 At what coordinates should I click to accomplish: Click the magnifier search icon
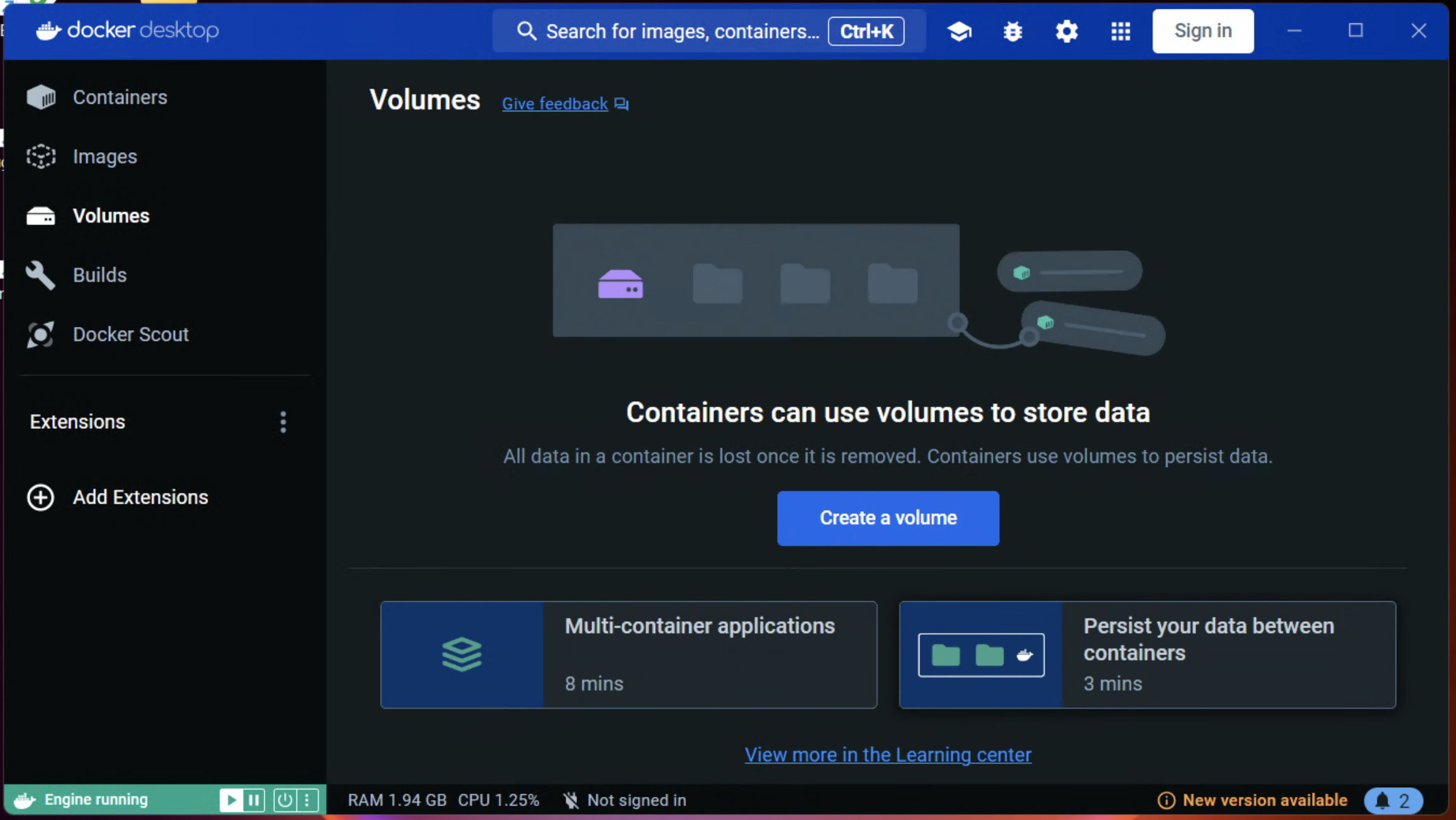[x=526, y=31]
